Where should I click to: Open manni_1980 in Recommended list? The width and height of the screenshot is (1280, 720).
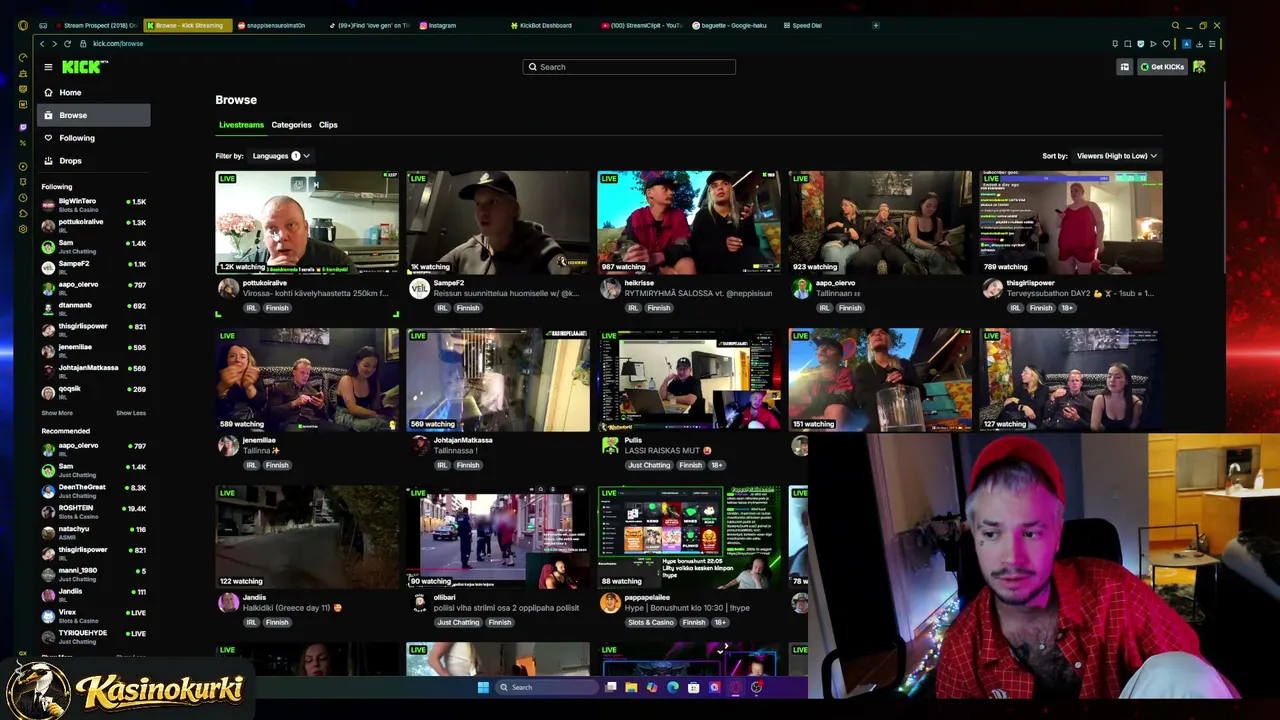click(94, 572)
